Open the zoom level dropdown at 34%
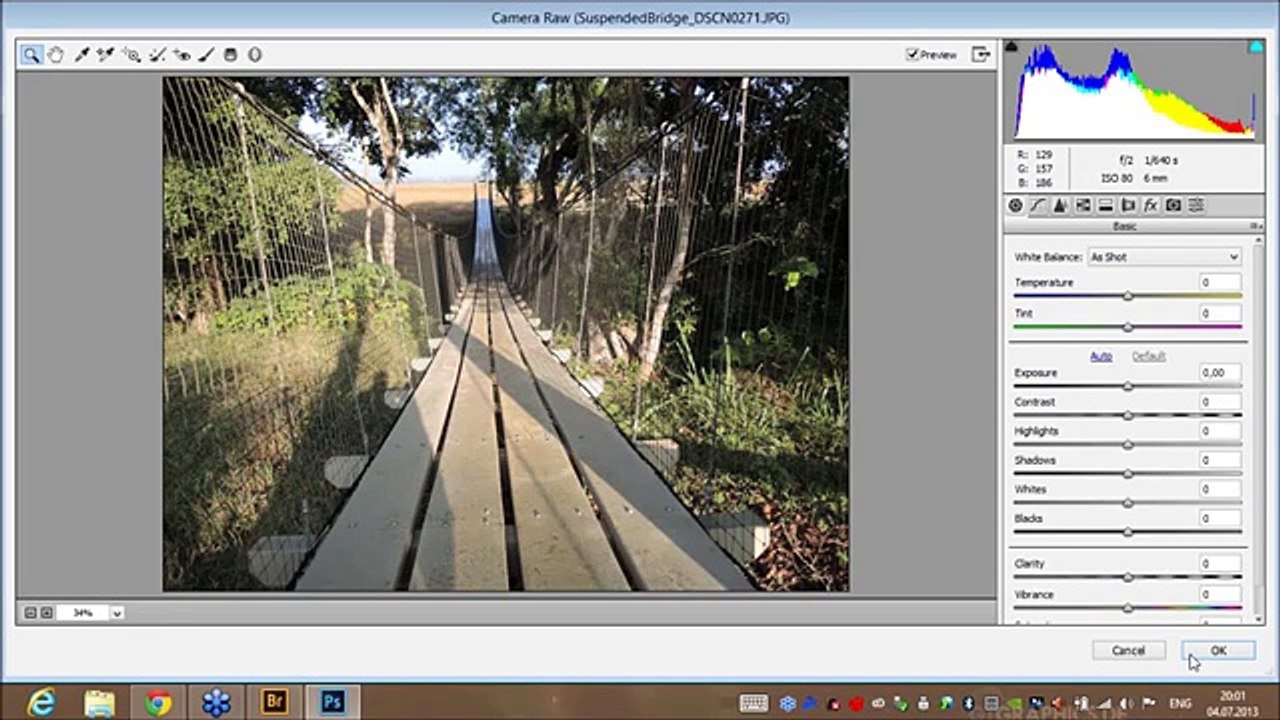 [x=117, y=613]
